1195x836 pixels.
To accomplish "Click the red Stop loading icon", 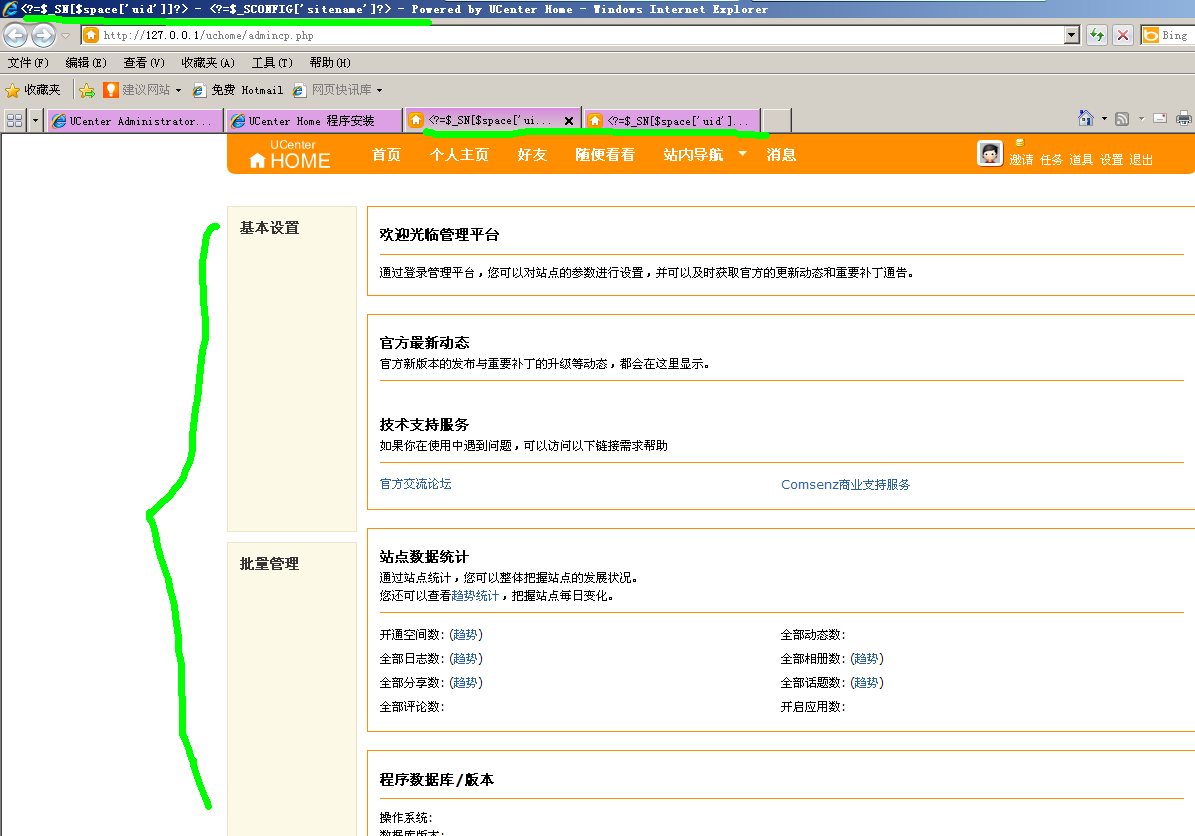I will click(1123, 35).
